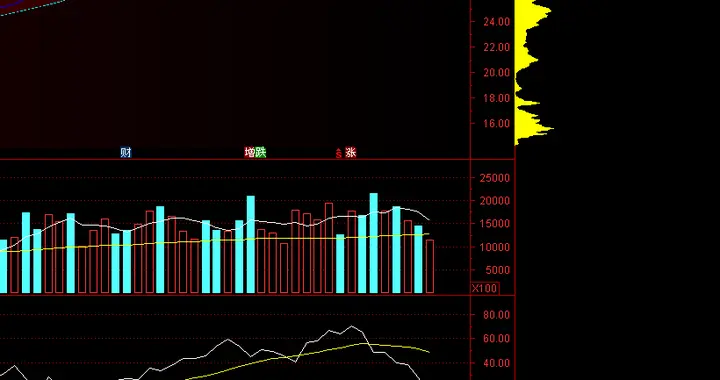Click the red 涨 event marker

[x=351, y=152]
